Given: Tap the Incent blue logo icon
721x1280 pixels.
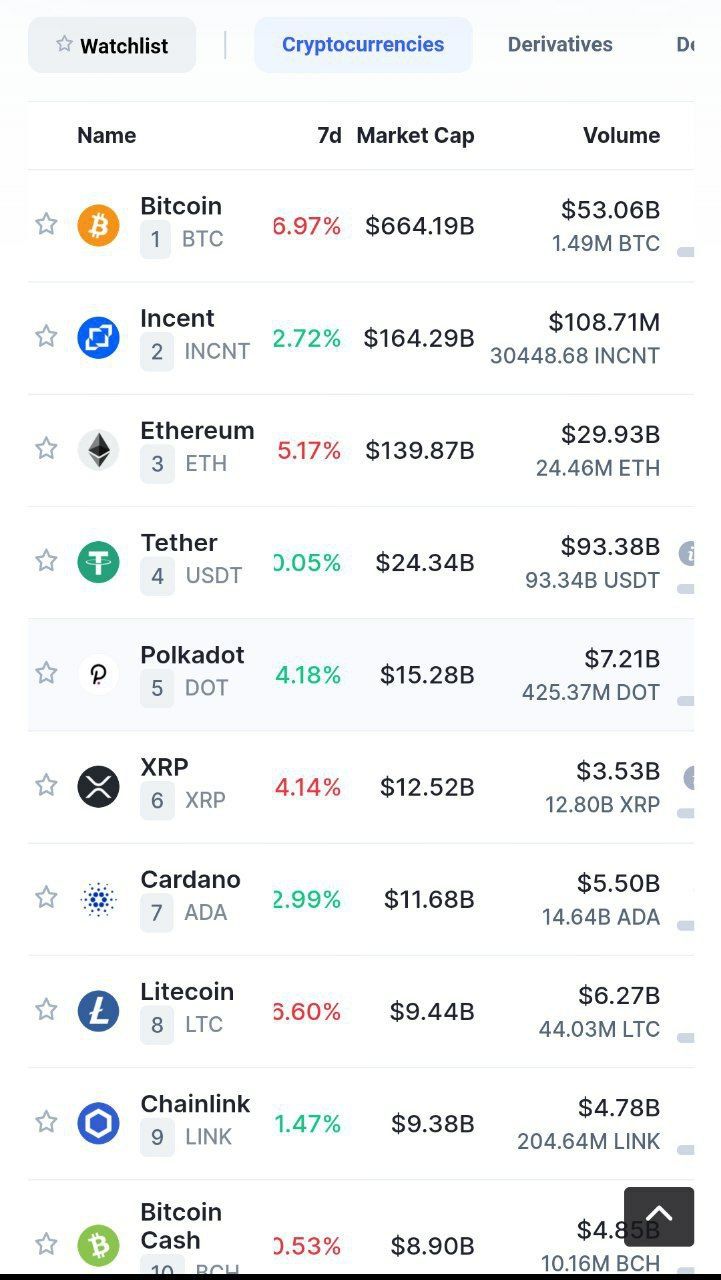Looking at the screenshot, I should [98, 338].
